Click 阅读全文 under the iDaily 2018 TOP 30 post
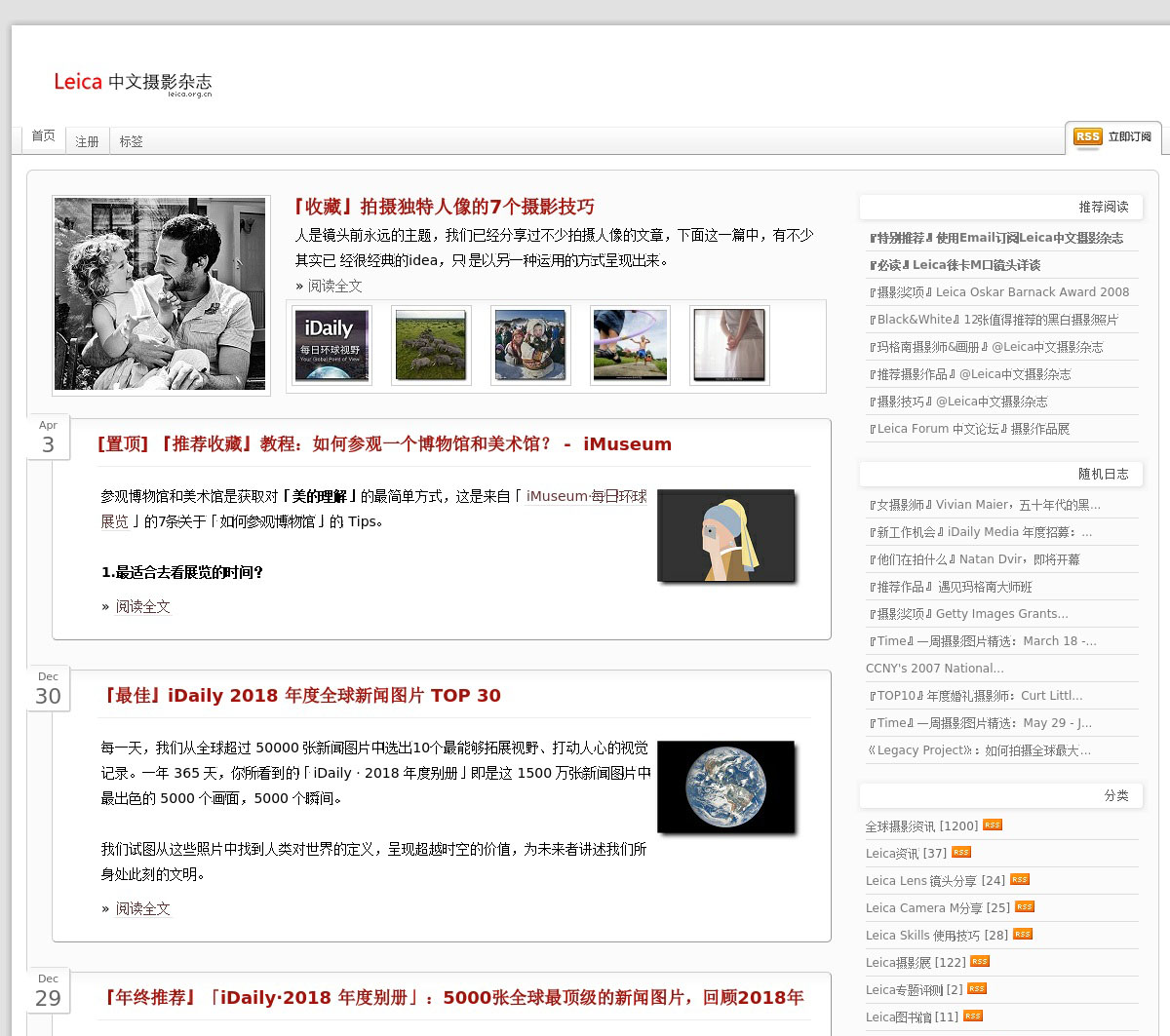 click(142, 908)
